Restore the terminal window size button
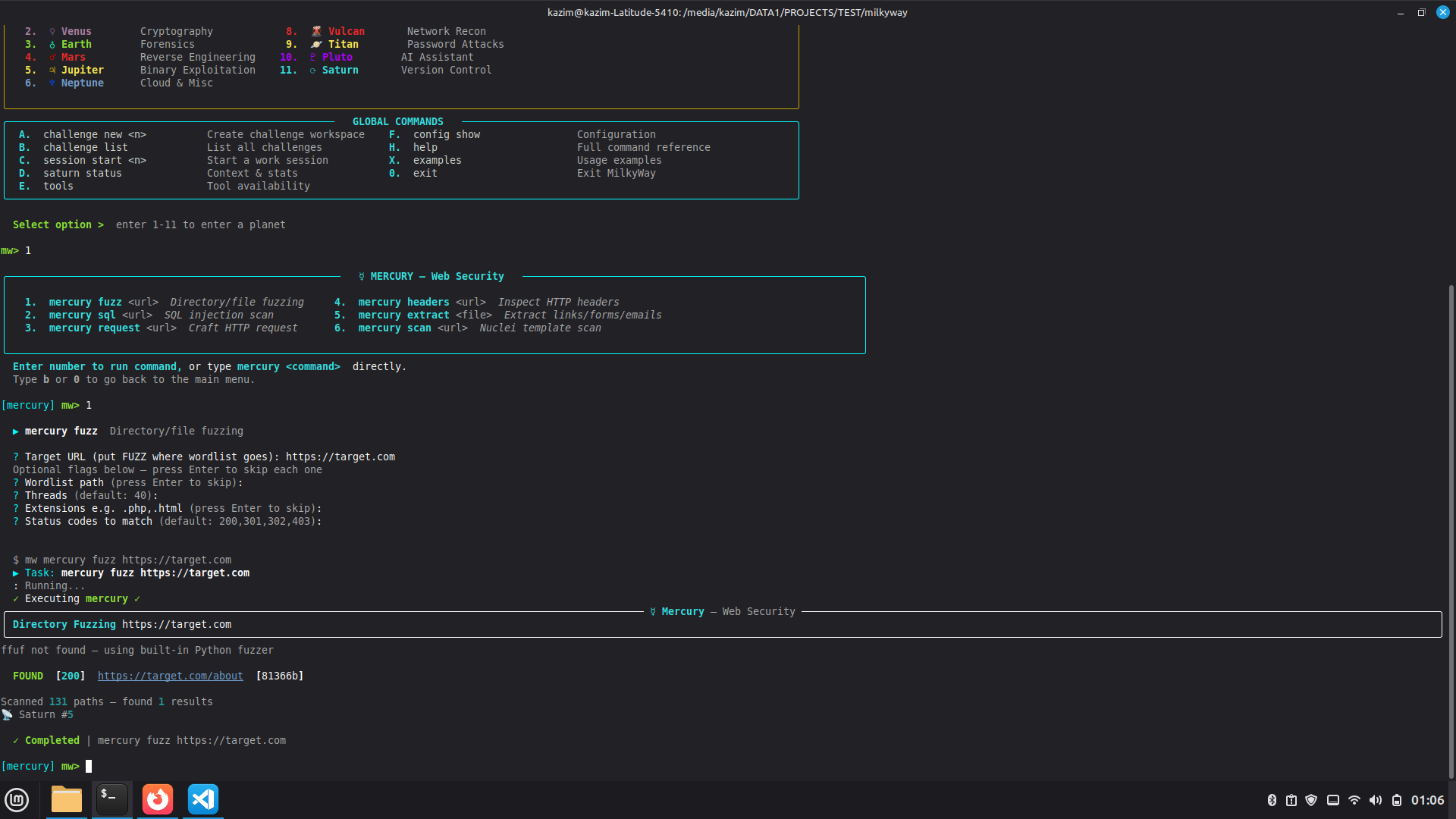 pos(1421,12)
